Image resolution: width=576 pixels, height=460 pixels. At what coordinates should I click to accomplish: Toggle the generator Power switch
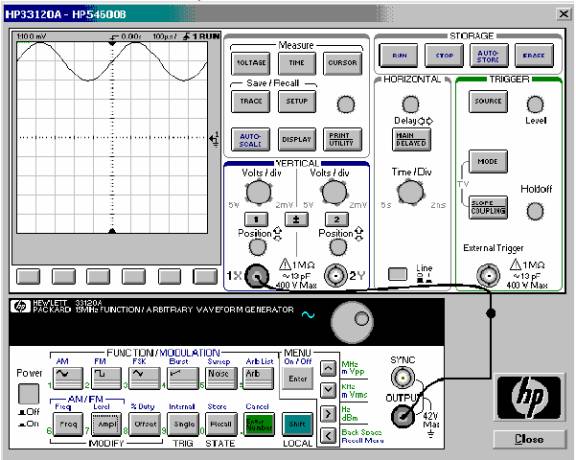28,394
